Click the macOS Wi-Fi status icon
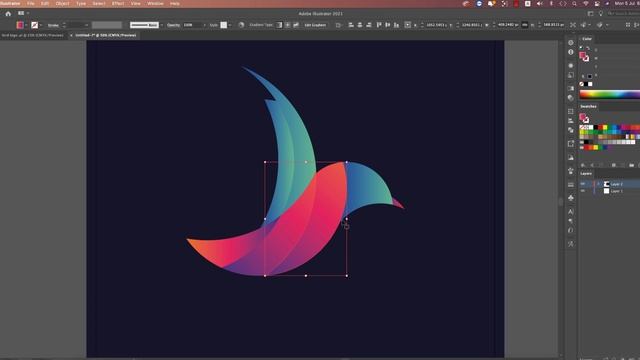Viewport: 640px width, 360px height. (x=586, y=3)
